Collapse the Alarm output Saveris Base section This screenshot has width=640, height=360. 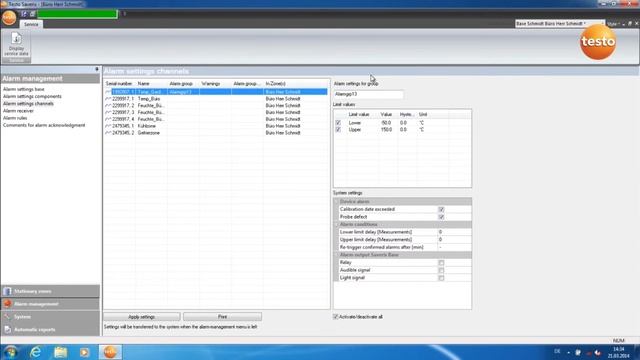[337, 255]
